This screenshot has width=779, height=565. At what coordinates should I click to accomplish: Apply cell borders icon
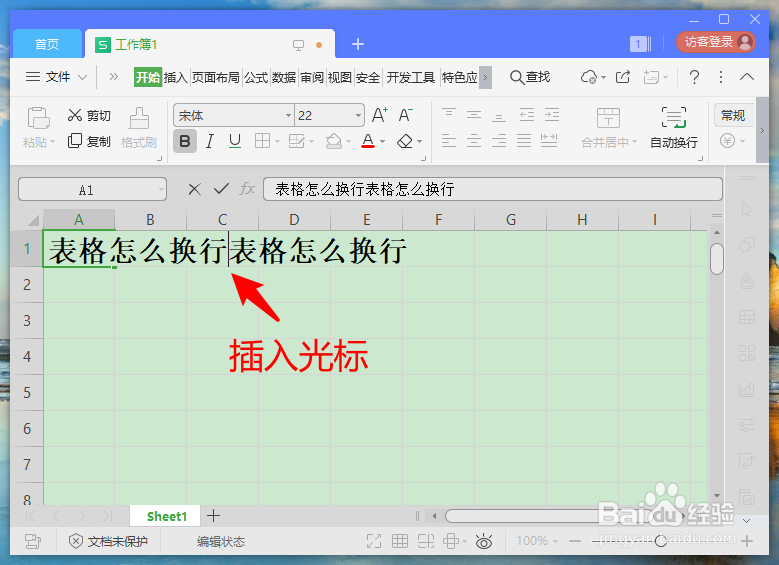[262, 142]
